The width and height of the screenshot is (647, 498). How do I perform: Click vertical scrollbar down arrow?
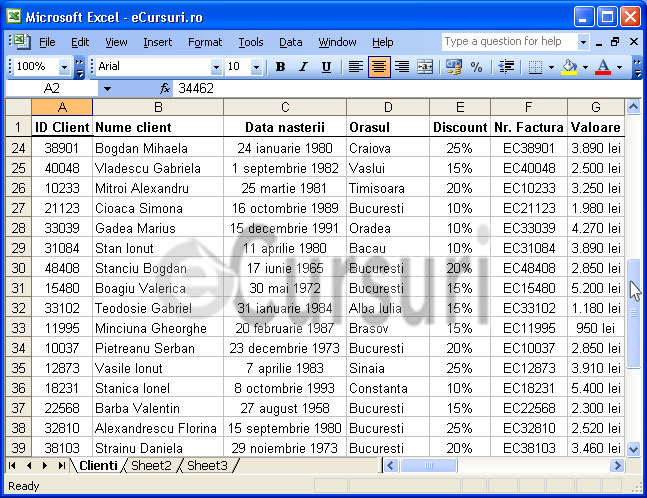point(633,448)
